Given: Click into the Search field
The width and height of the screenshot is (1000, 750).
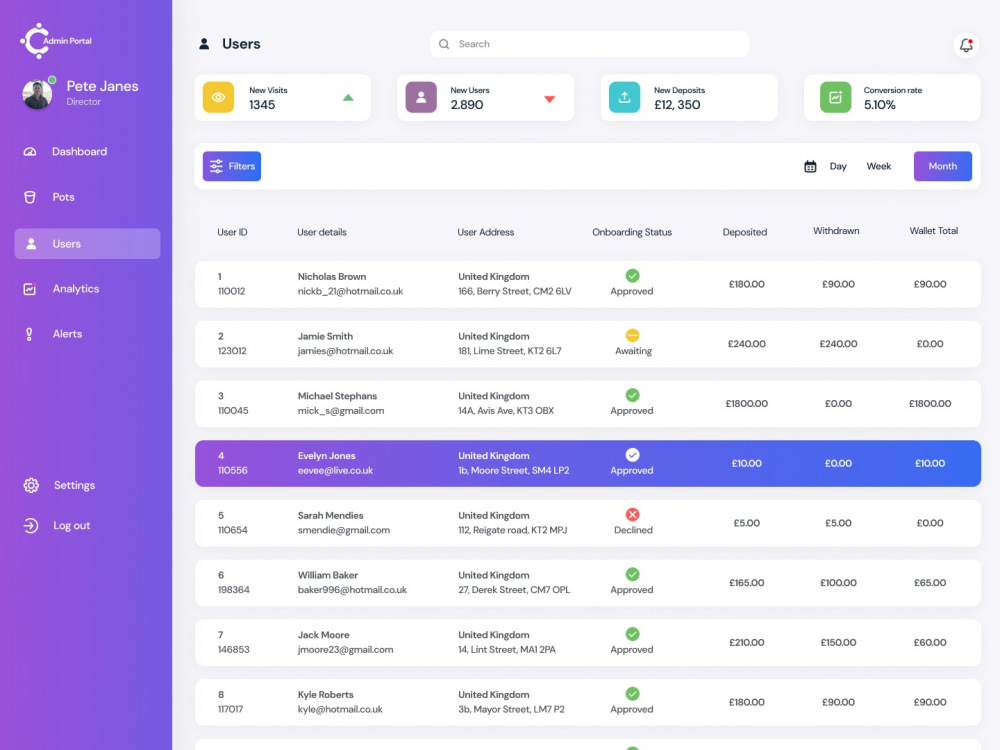Looking at the screenshot, I should (x=589, y=44).
